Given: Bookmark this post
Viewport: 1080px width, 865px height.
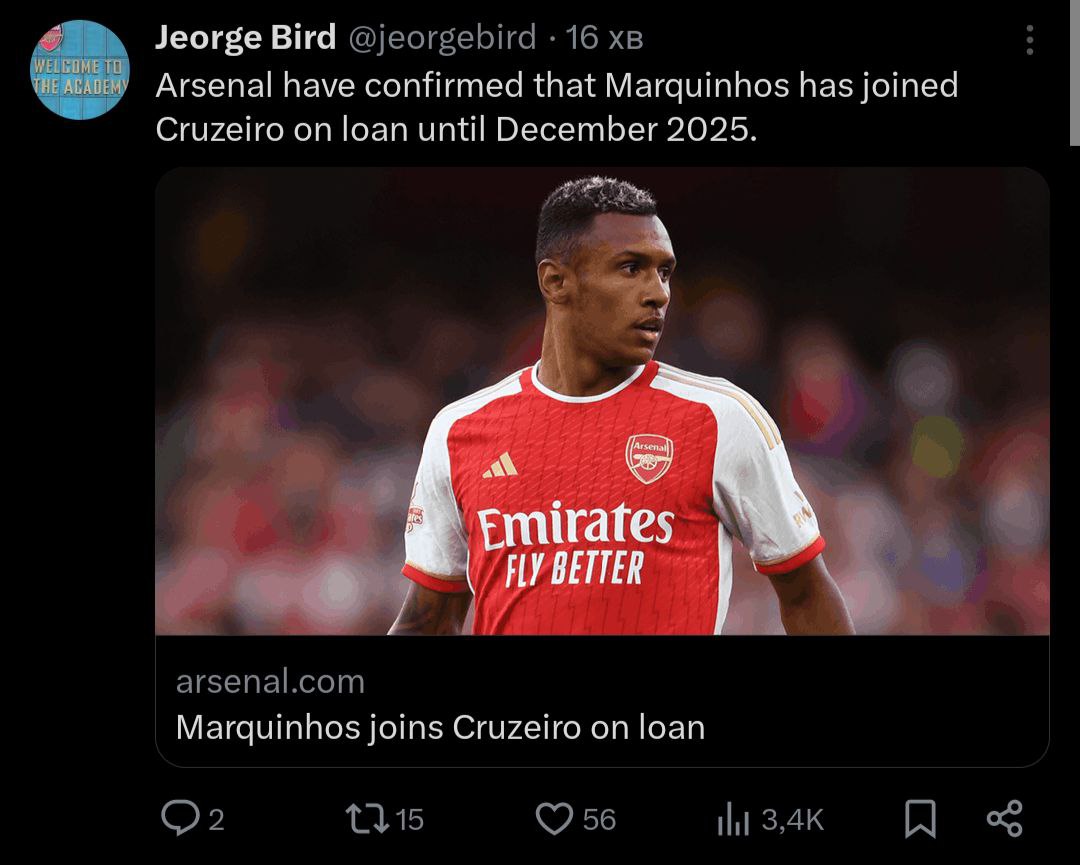Looking at the screenshot, I should [920, 820].
